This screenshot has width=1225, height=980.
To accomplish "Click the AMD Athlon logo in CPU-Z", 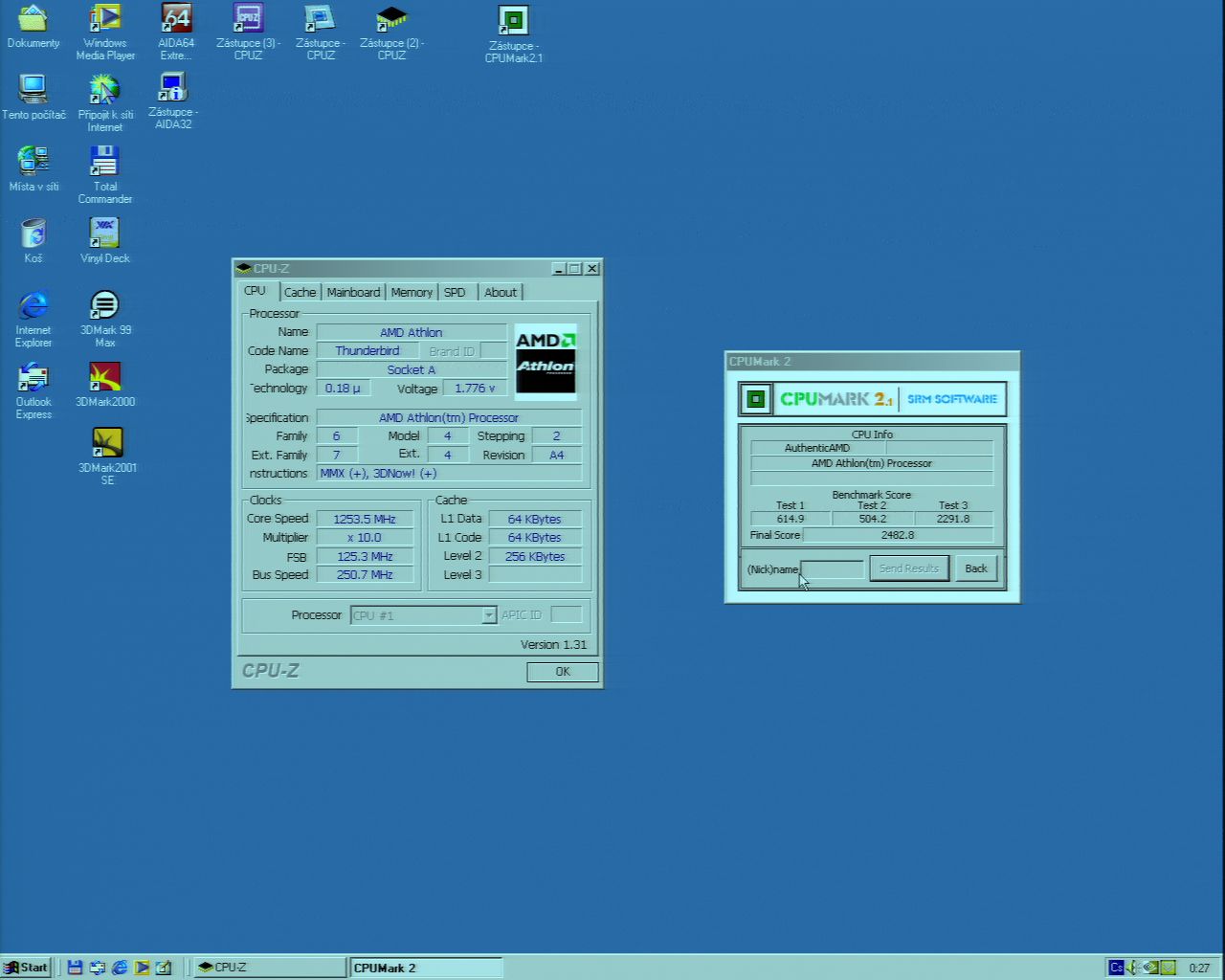I will 546,361.
